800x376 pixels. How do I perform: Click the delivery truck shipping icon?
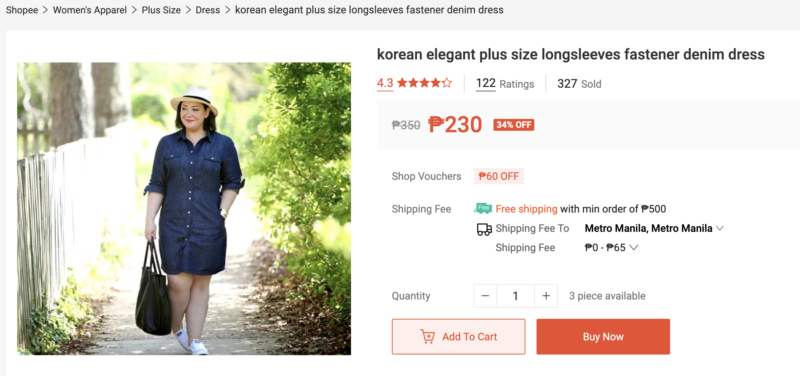(x=484, y=229)
